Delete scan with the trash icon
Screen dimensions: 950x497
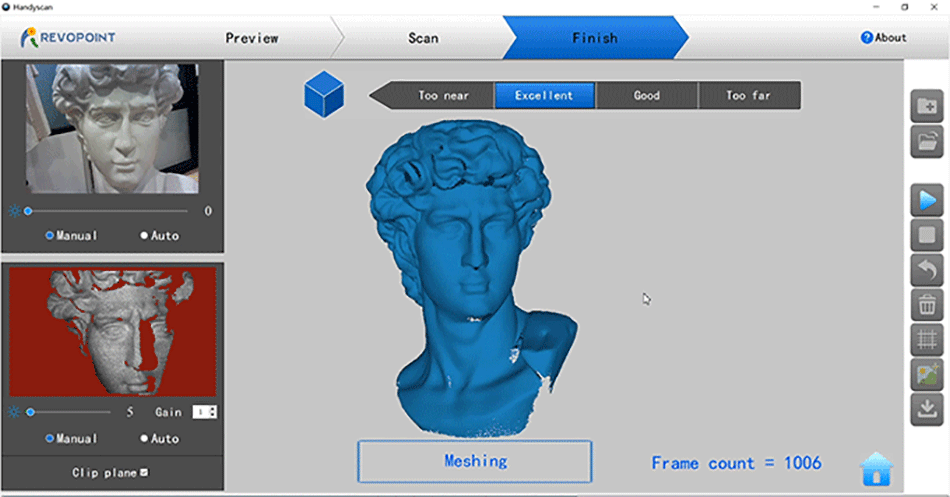(927, 305)
